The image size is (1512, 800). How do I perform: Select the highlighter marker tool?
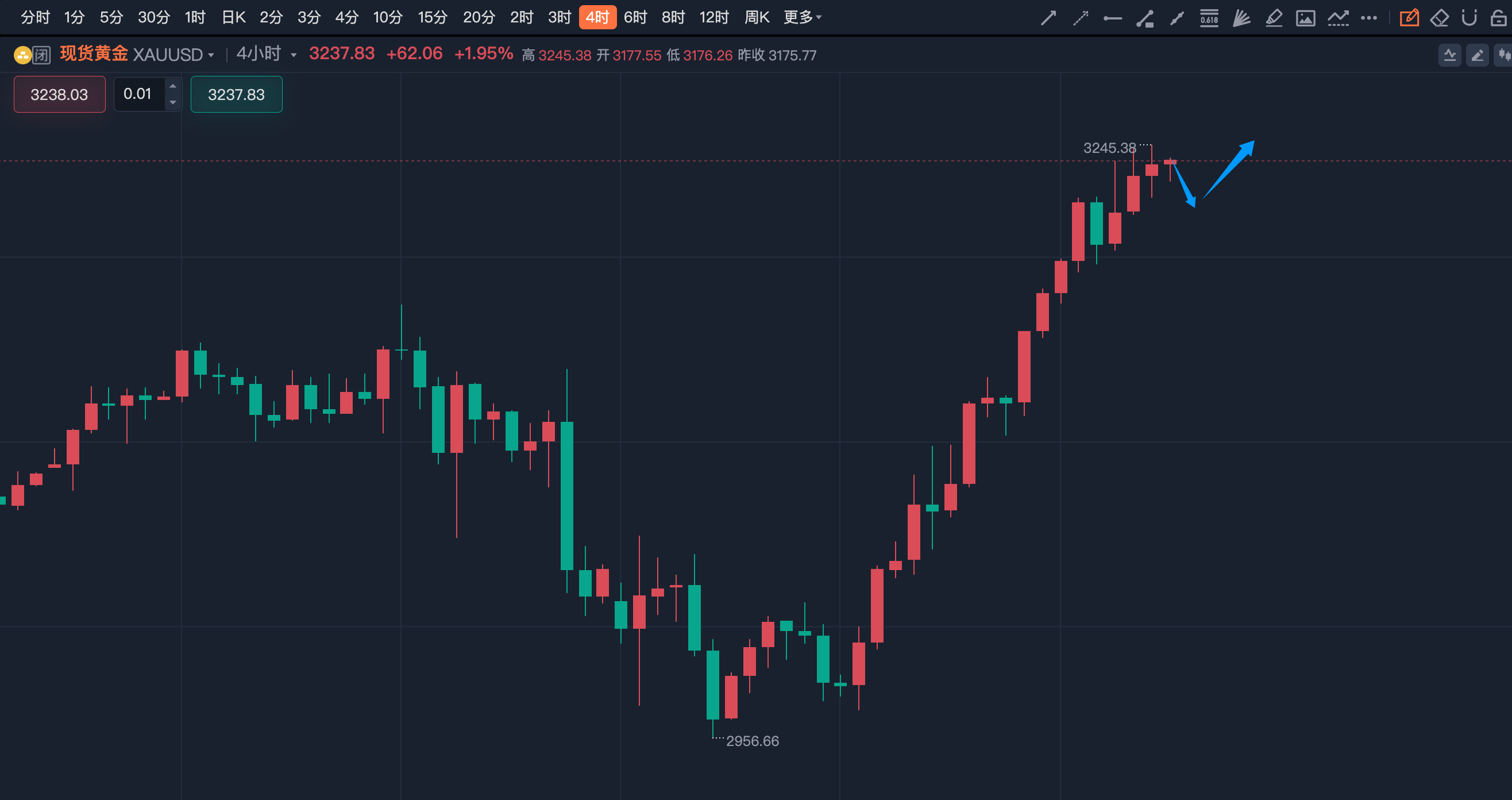point(1274,18)
